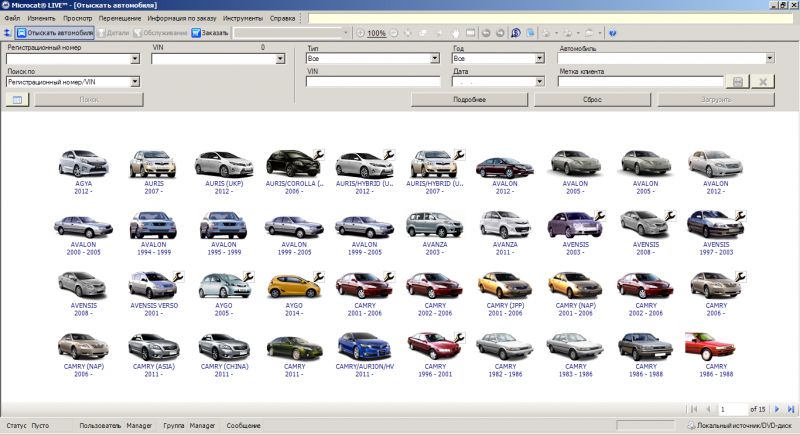Click the dollar sign pricing icon

click(516, 33)
